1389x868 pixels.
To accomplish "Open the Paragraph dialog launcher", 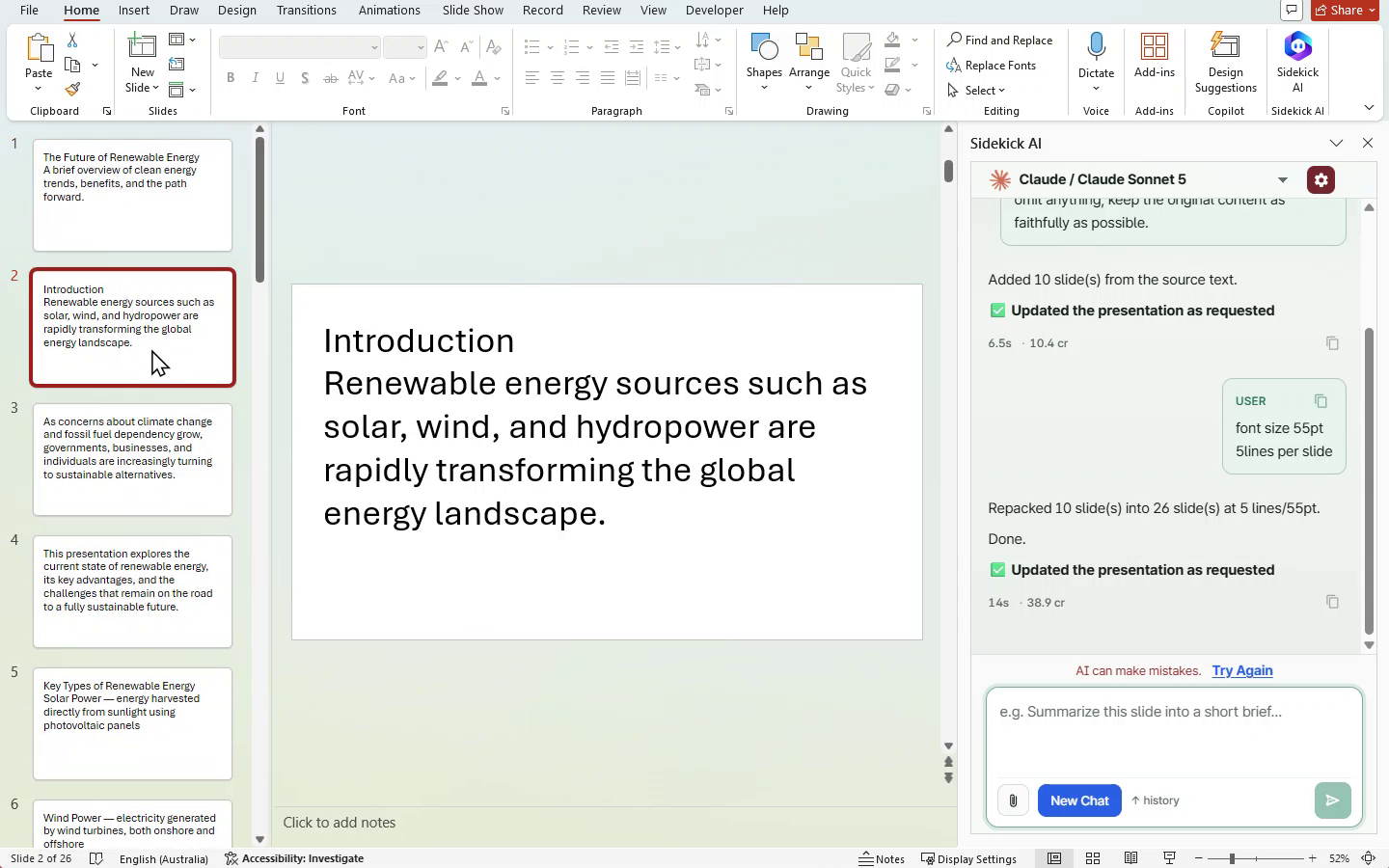I will click(x=729, y=112).
